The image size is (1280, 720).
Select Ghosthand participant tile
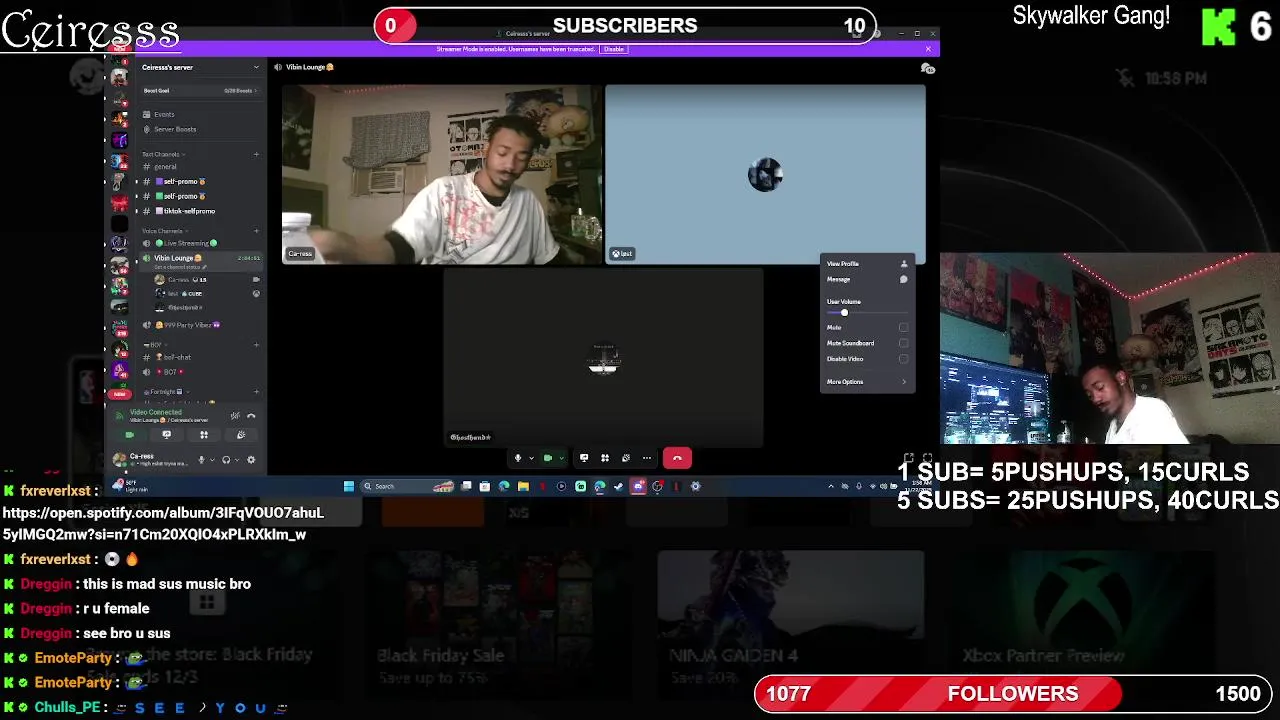tap(603, 357)
